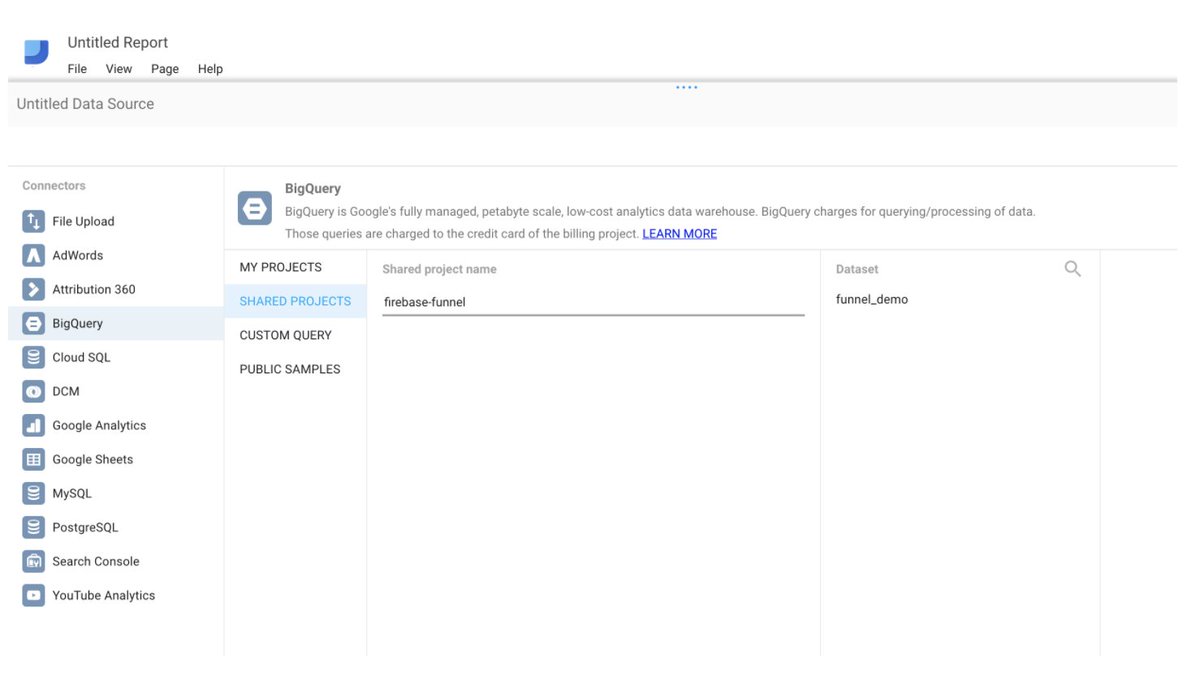Viewport: 1200px width, 698px height.
Task: Choose the Google Sheets connector label
Action: [x=93, y=459]
